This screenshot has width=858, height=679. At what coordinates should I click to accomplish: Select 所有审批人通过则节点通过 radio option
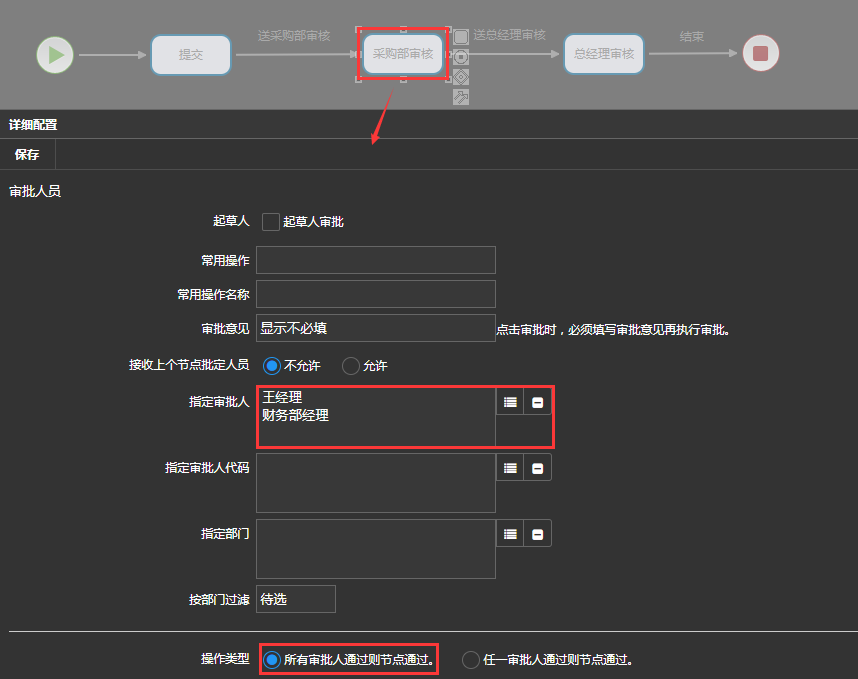(x=271, y=659)
